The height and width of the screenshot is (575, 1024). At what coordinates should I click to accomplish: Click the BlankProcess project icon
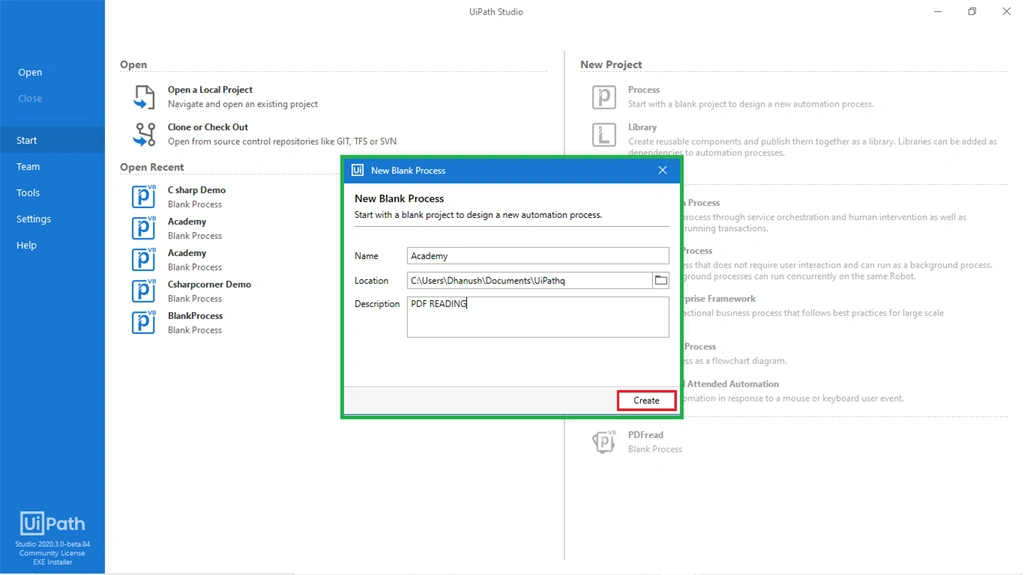144,321
